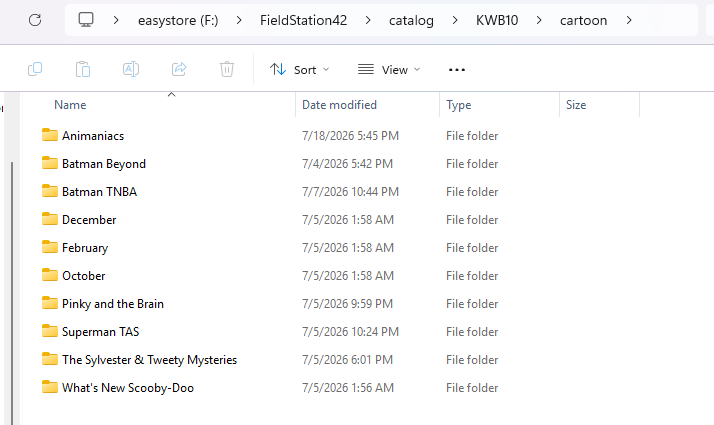Click date 7/5/2026 10:24 PM
Screen dimensions: 714x425
click(x=350, y=332)
